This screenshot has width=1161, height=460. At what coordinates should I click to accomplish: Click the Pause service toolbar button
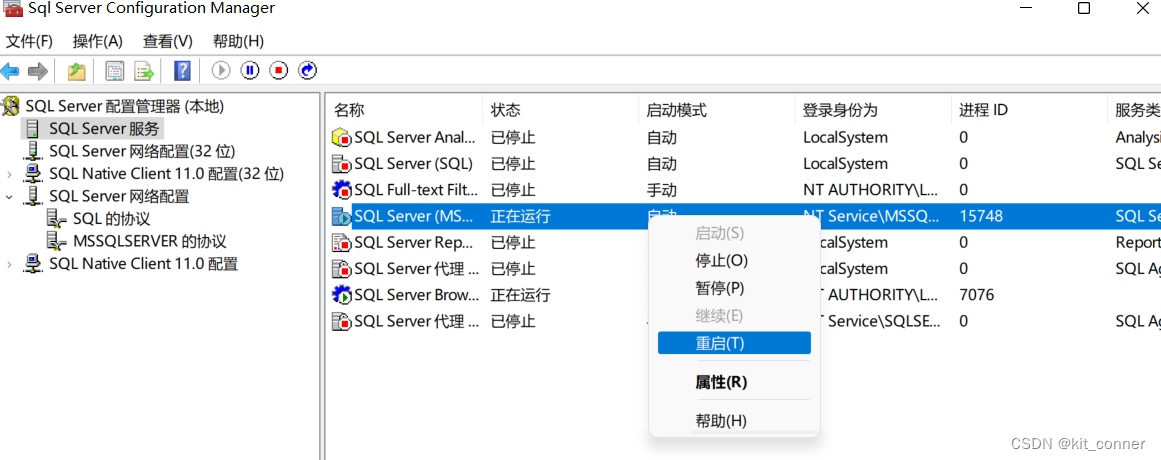[x=250, y=70]
